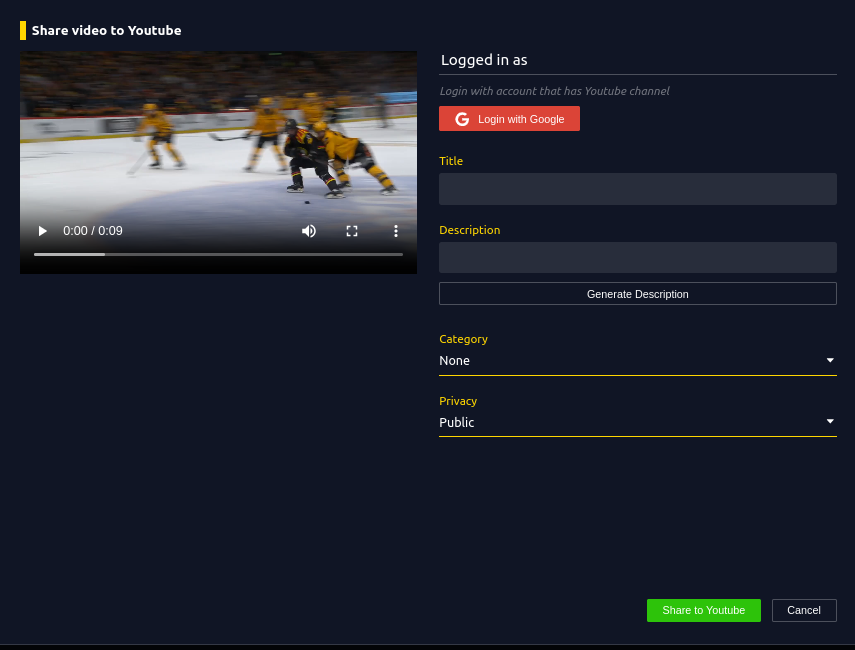Open the Category dropdown arrow
Screen dimensions: 855x650
pyautogui.click(x=829, y=360)
